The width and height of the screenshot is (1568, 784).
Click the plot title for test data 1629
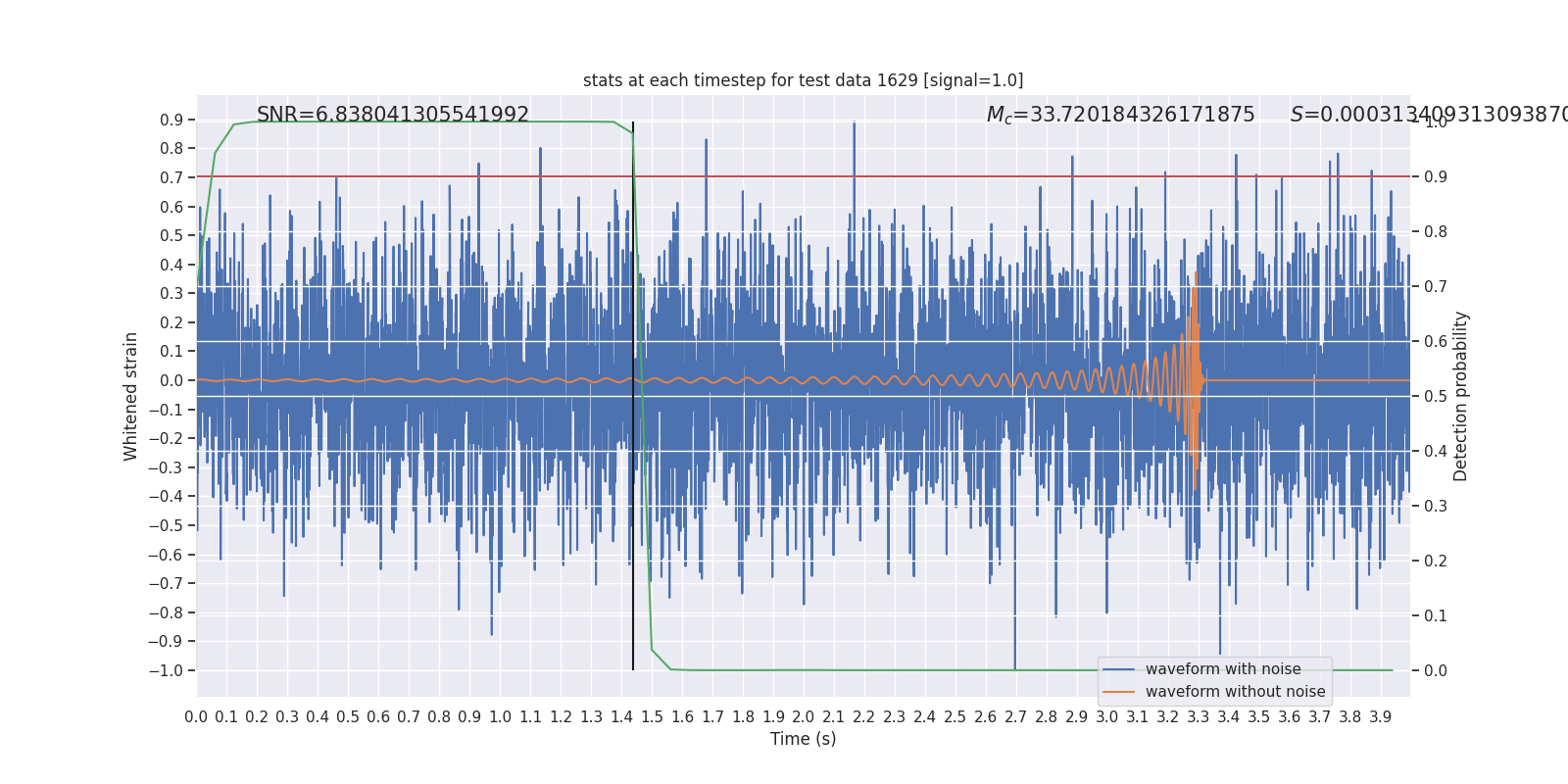(803, 80)
